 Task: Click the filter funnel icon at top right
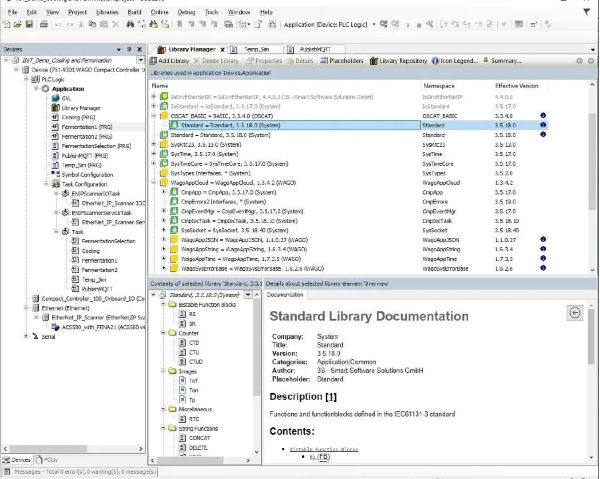point(587,12)
